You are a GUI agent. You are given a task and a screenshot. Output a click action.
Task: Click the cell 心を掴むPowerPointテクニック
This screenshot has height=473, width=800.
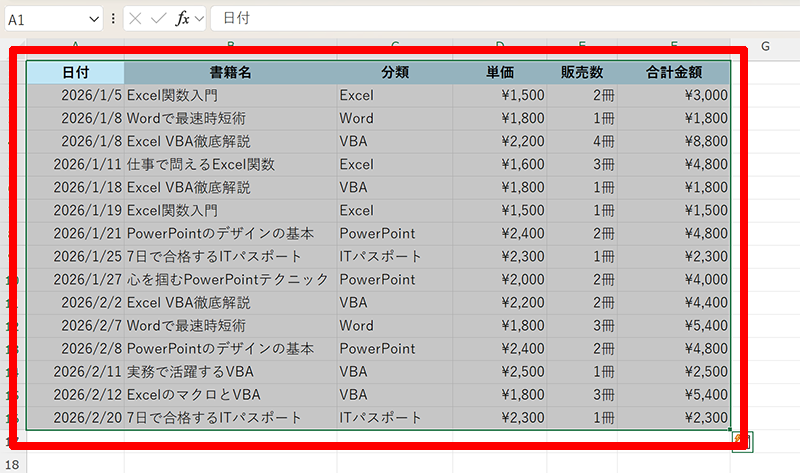pyautogui.click(x=228, y=280)
